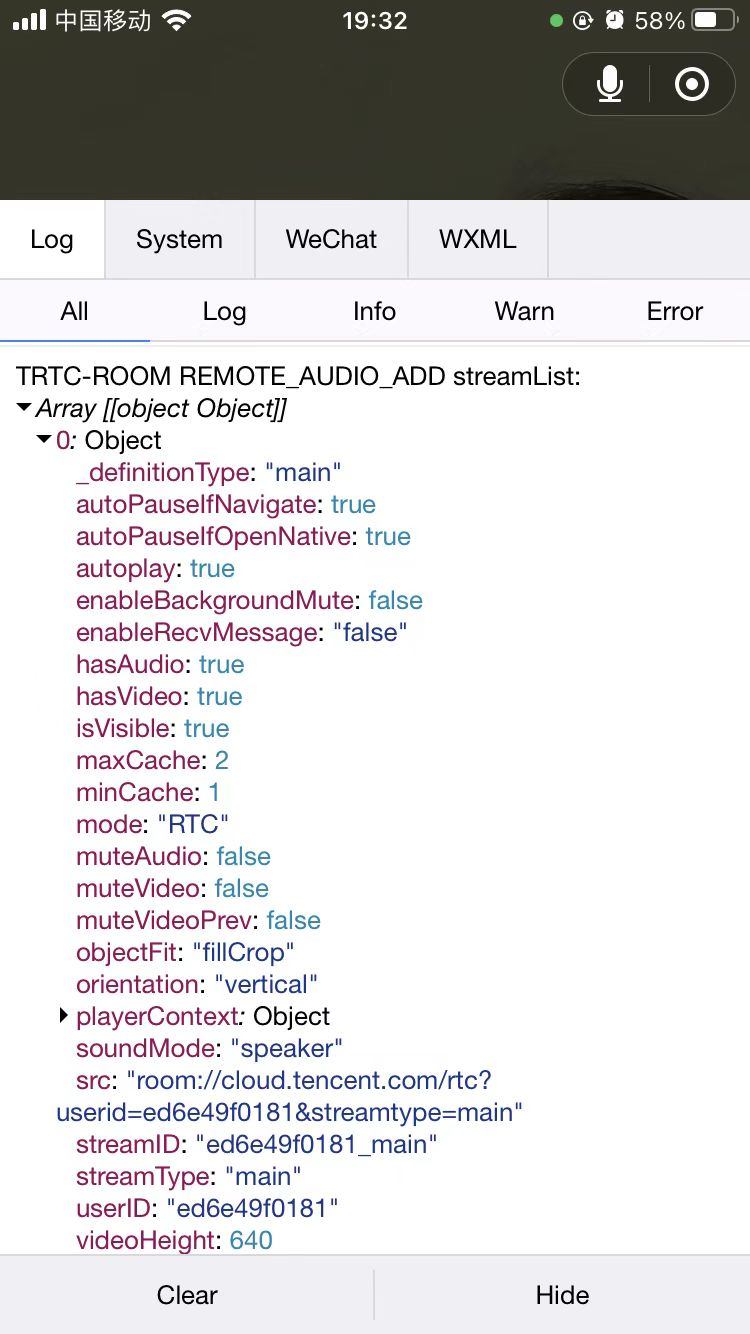The image size is (750, 1334).
Task: Expand the playerContext Object node
Action: (65, 1016)
